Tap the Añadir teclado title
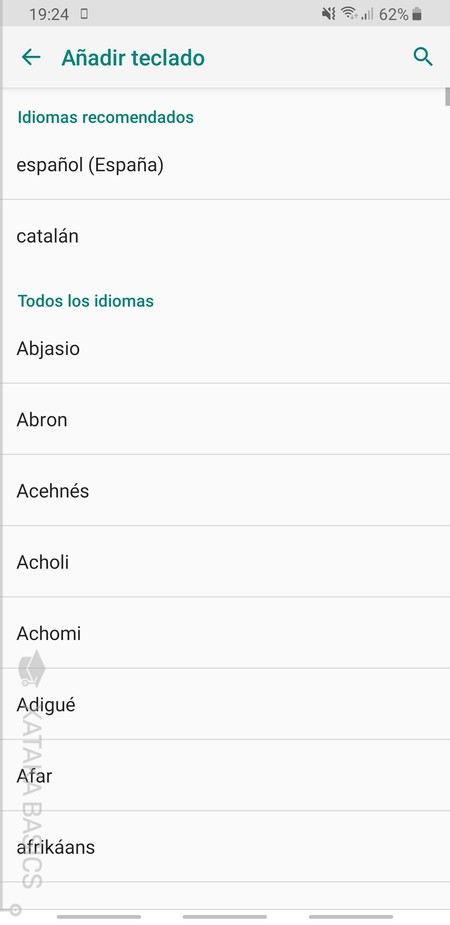 133,58
